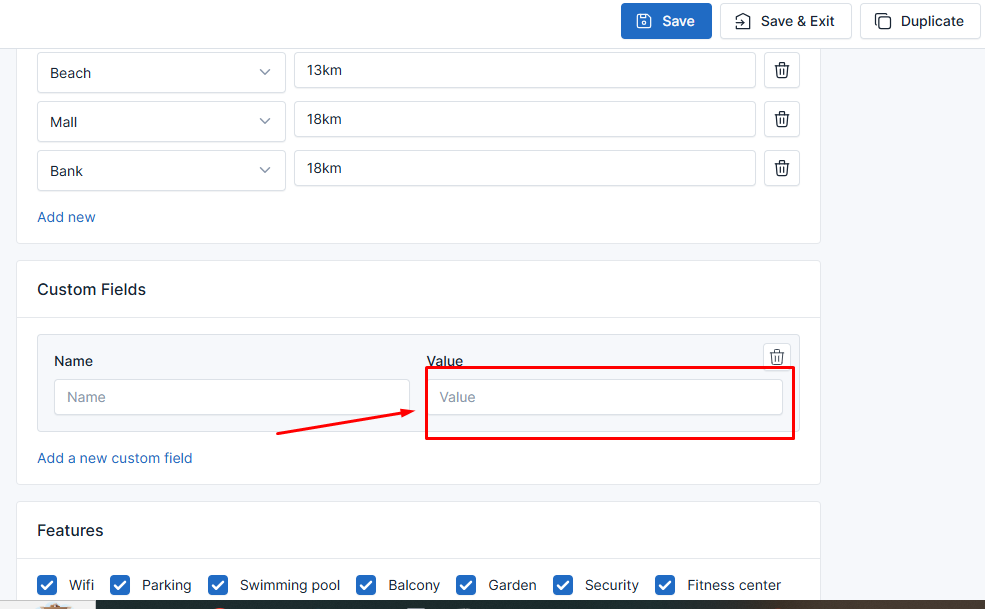
Task: Click the Add new facility link
Action: [67, 217]
